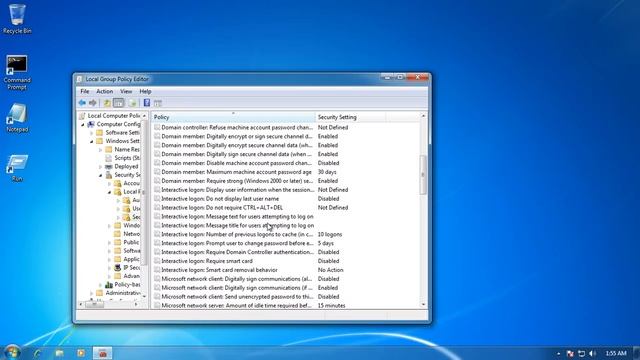Launch Internet Explorer from the taskbar
Image resolution: width=640 pixels, height=360 pixels.
38,353
